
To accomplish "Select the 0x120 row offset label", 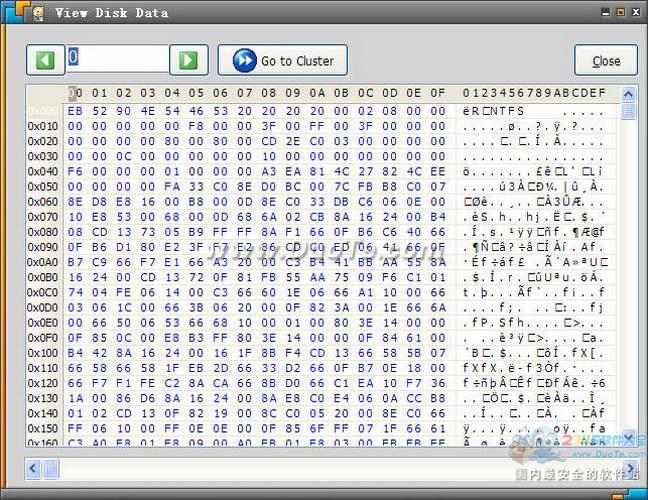I will point(43,383).
